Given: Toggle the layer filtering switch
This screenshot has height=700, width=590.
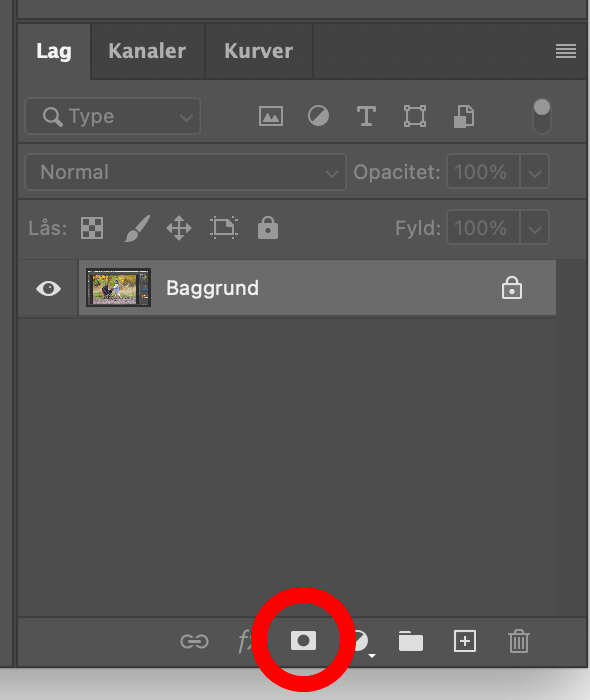Looking at the screenshot, I should click(x=542, y=116).
